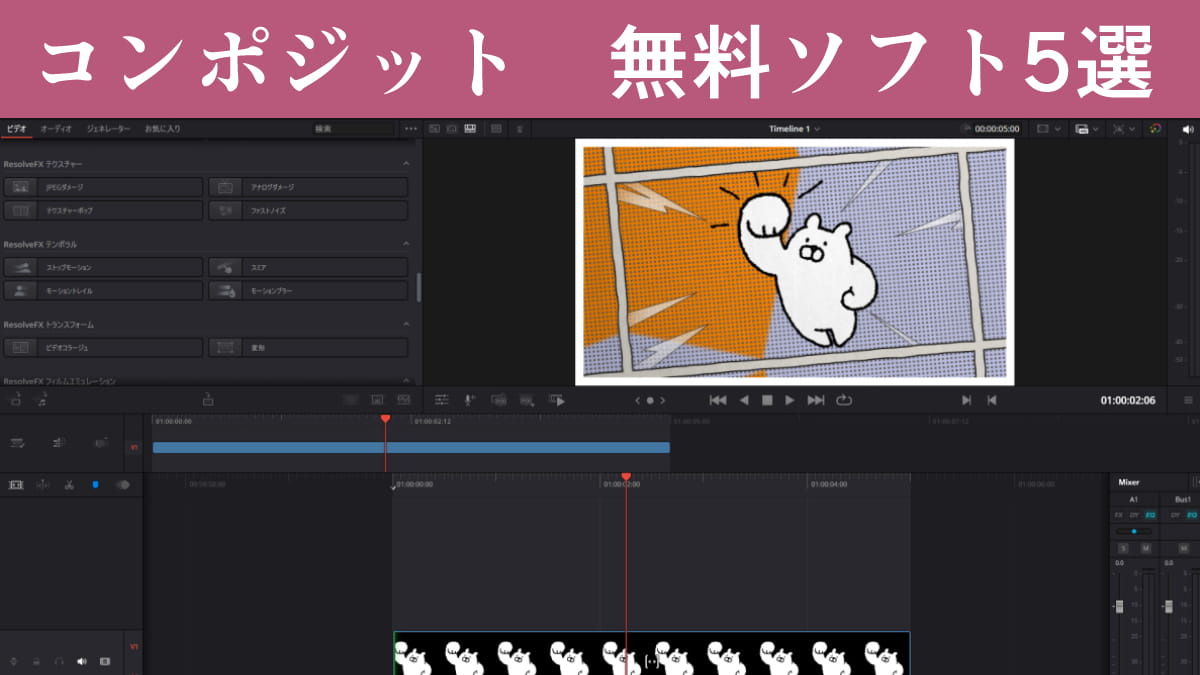This screenshot has height=675, width=1200.
Task: Switch to the ビデオ effects tab
Action: (x=16, y=129)
